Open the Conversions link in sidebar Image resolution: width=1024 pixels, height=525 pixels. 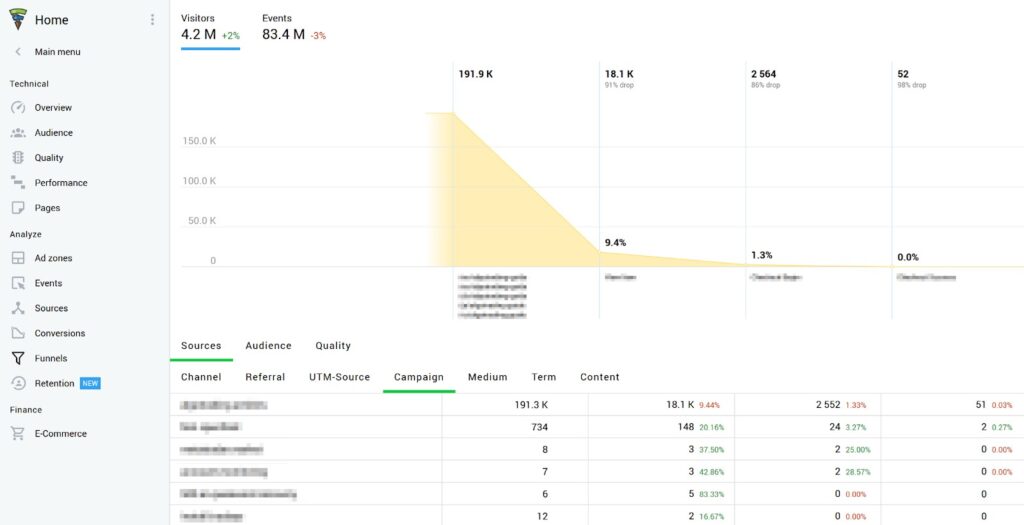pyautogui.click(x=60, y=333)
